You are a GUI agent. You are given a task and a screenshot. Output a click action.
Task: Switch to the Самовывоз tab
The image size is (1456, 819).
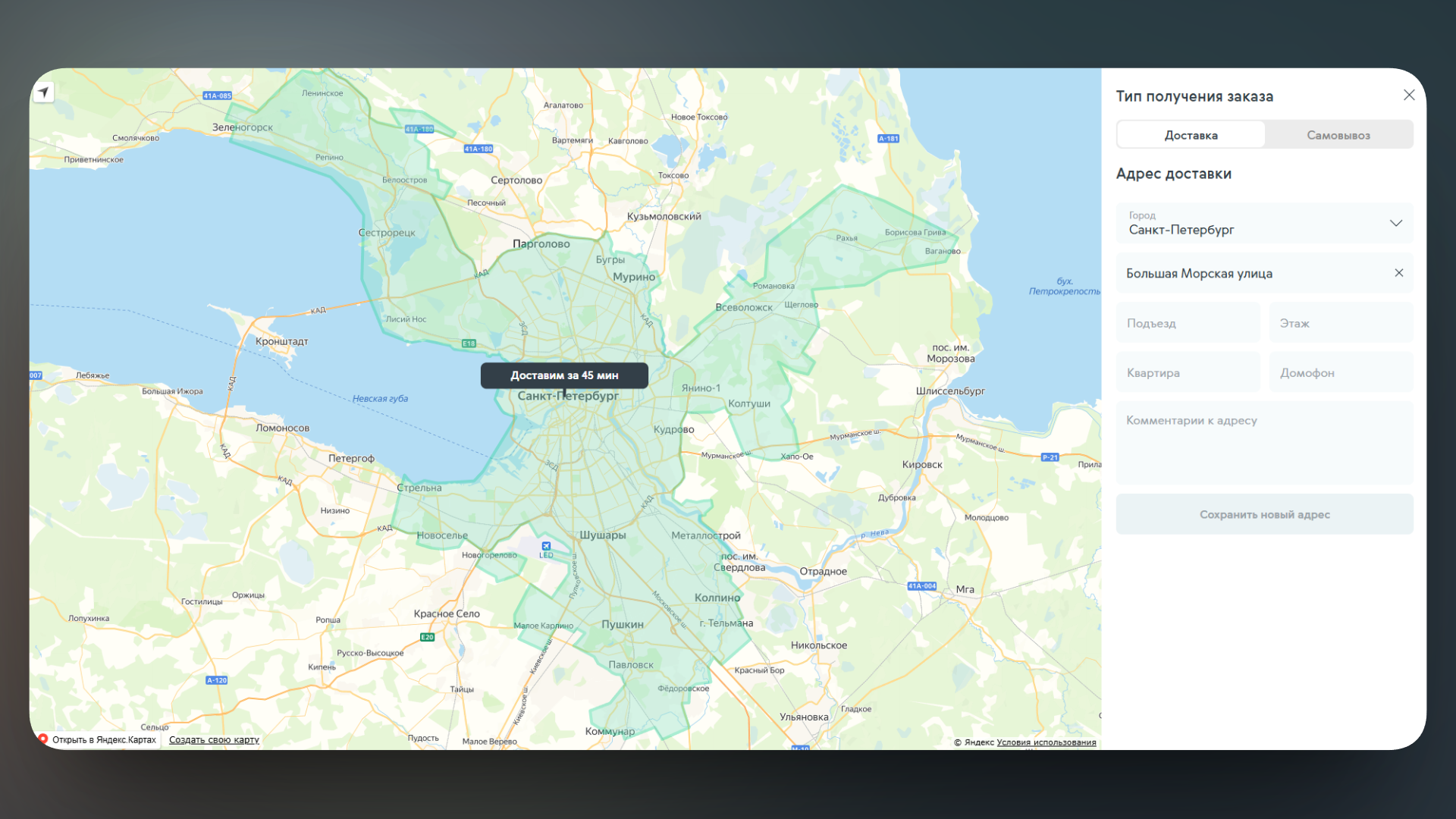pyautogui.click(x=1338, y=135)
